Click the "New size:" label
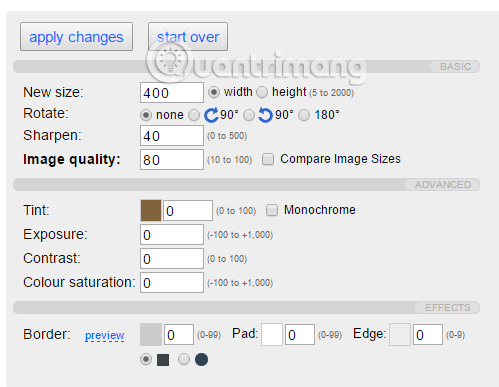The width and height of the screenshot is (499, 387). pos(53,92)
